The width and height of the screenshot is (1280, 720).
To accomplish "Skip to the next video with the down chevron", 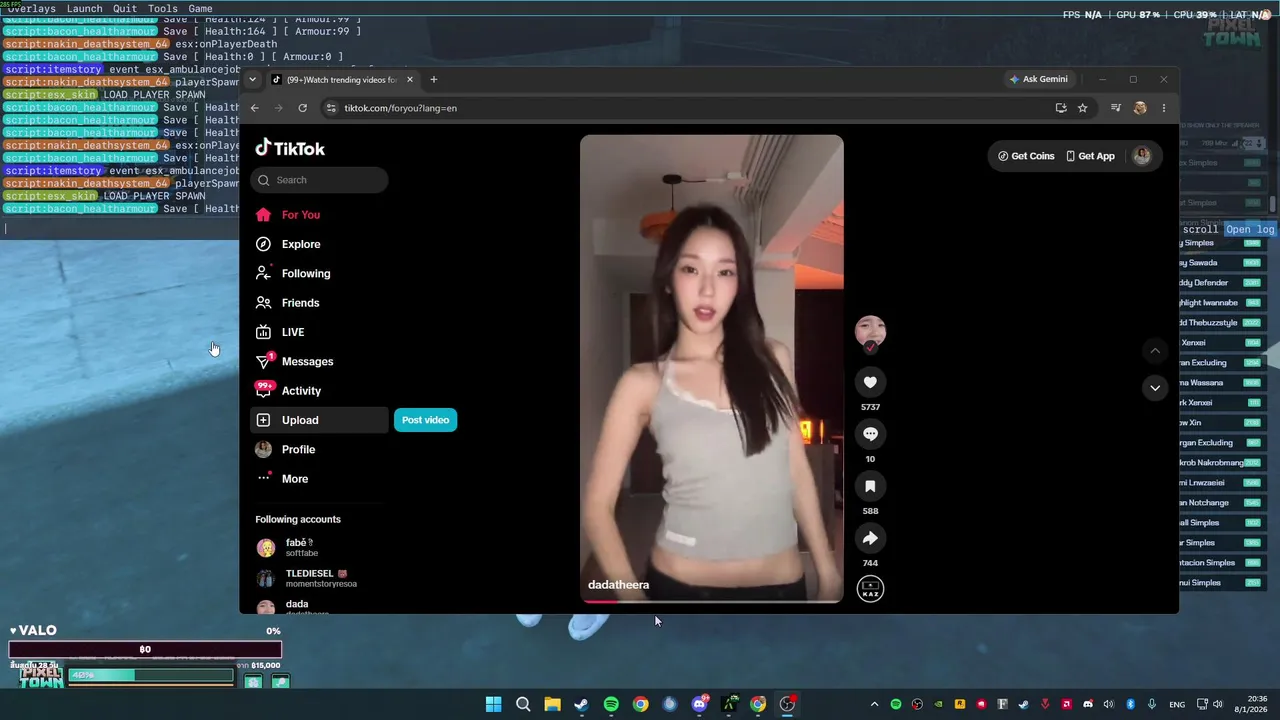I will [1155, 388].
